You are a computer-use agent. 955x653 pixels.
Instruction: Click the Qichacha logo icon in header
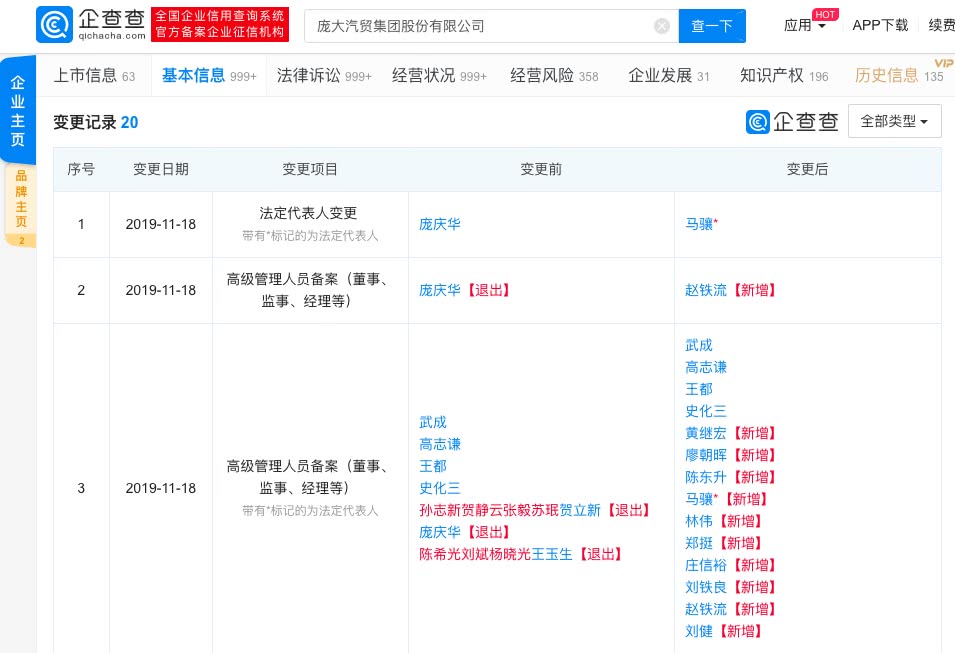(55, 25)
